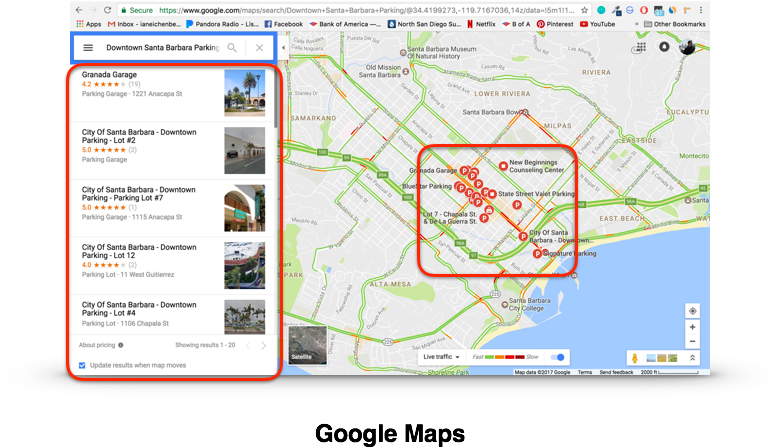The width and height of the screenshot is (778, 448).
Task: Toggle Update results when map moves checkbox
Action: point(82,366)
